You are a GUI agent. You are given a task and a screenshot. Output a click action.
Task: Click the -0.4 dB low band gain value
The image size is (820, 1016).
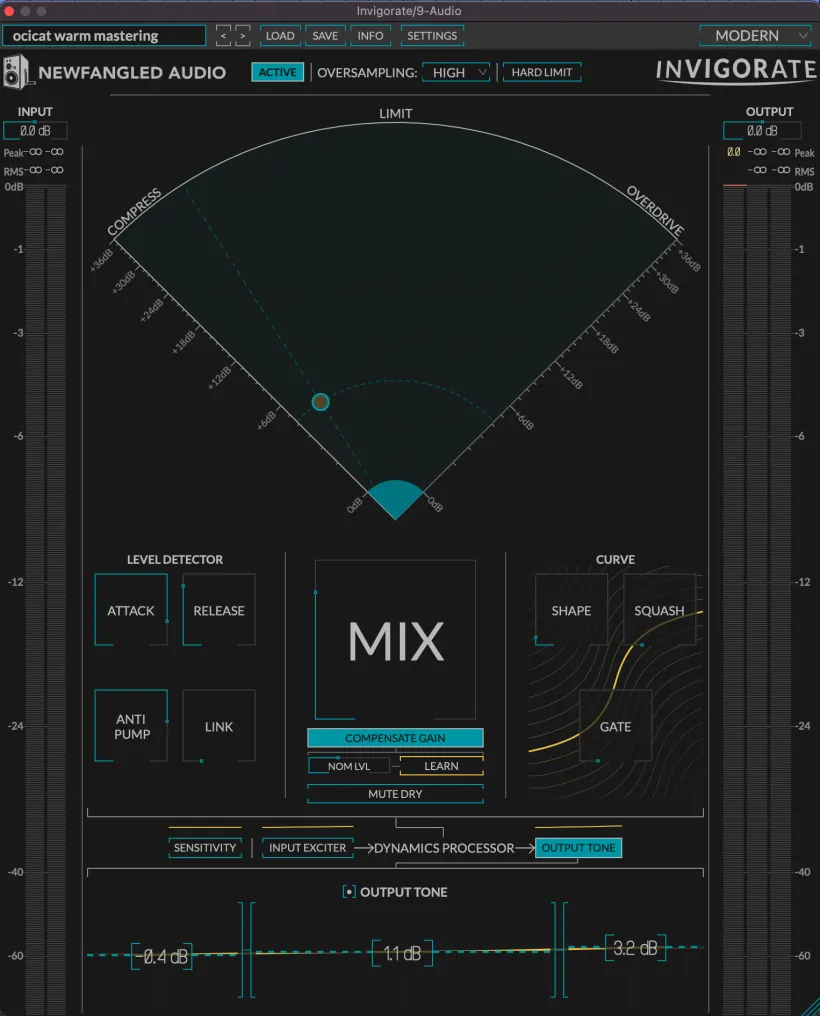[162, 956]
